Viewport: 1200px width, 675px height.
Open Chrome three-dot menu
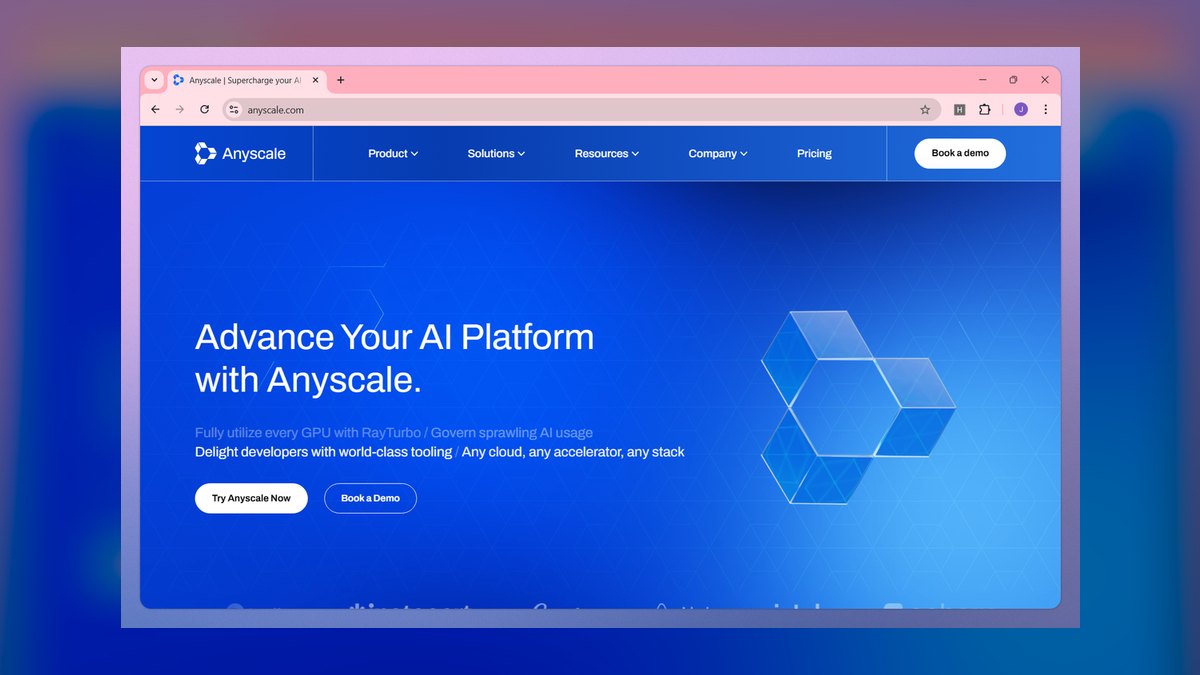point(1046,110)
